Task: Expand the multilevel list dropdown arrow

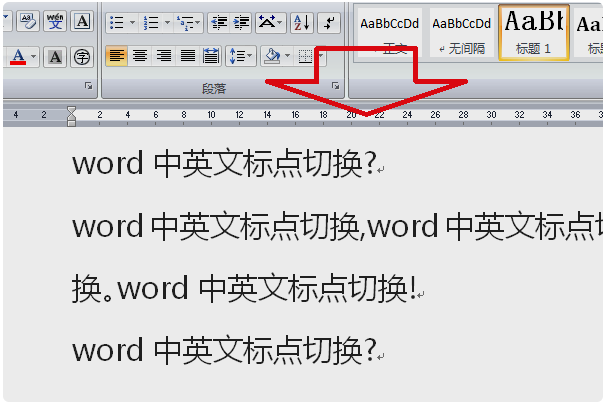Action: tap(198, 23)
